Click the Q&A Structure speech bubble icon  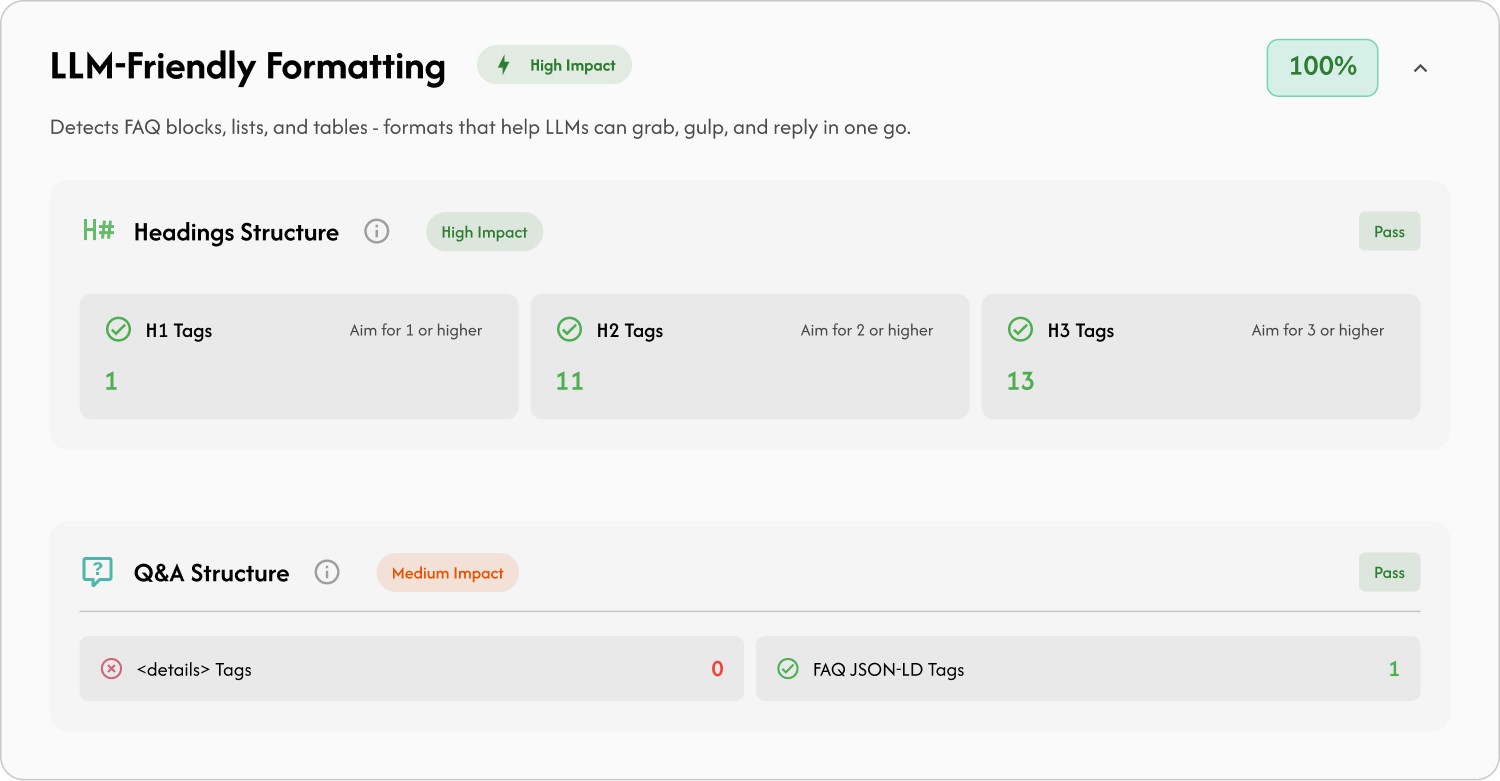[x=97, y=572]
